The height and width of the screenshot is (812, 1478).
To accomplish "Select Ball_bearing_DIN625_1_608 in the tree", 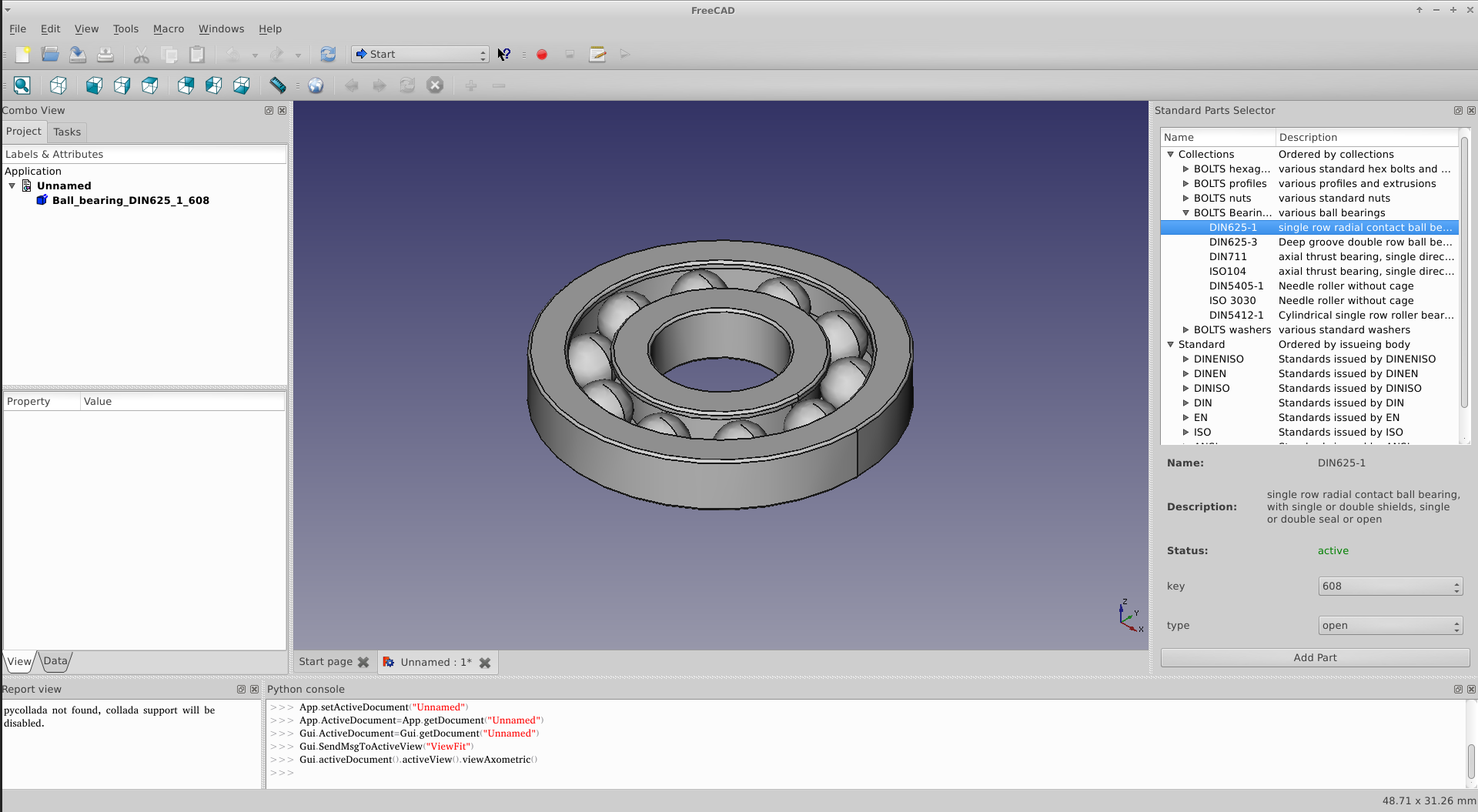I will coord(130,200).
